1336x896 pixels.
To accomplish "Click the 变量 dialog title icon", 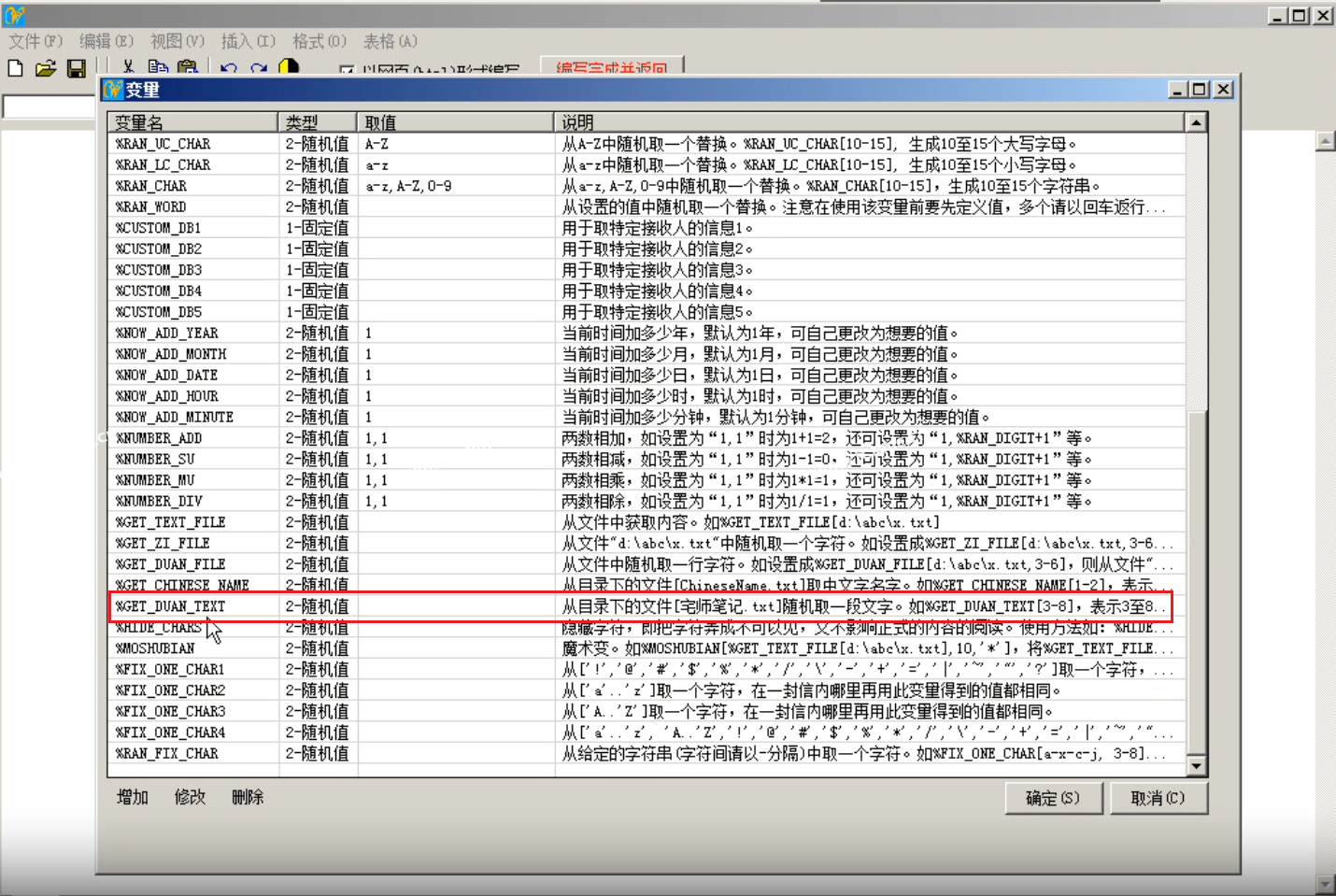I will (x=113, y=90).
